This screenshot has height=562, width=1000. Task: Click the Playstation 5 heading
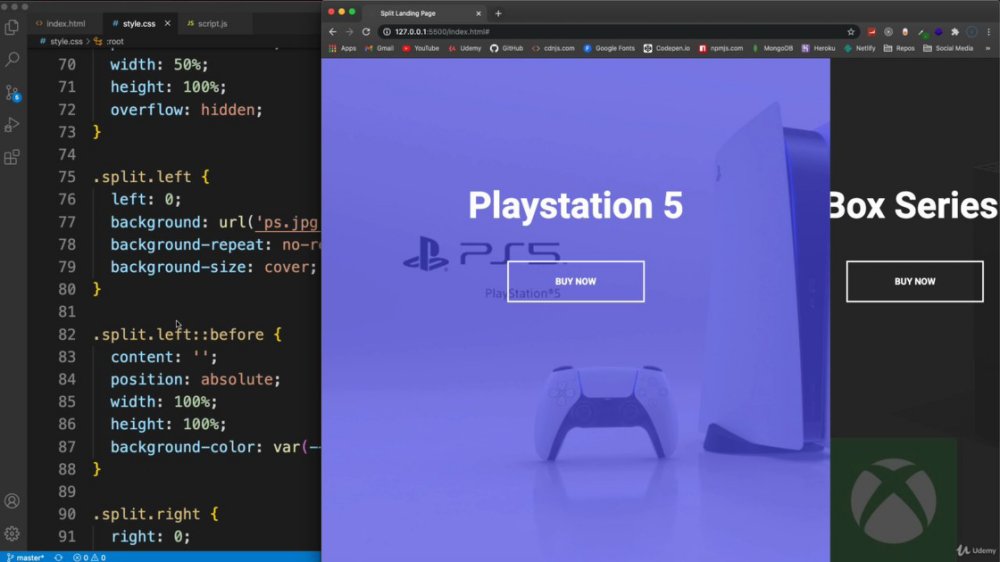pos(575,205)
